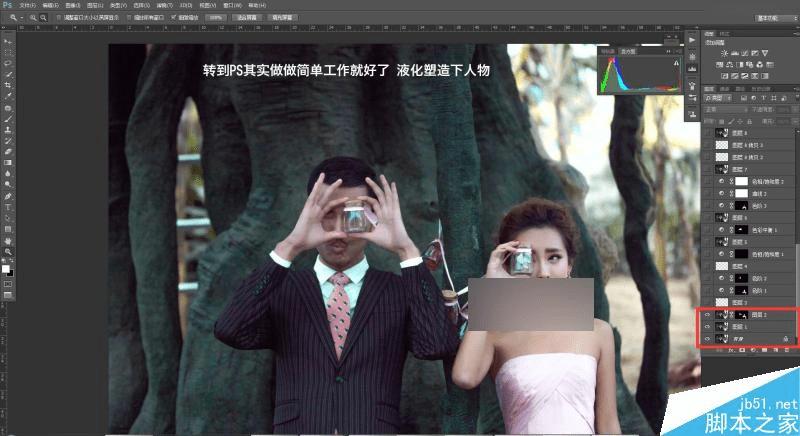Screen dimensions: 800x436
Task: Hide the 图层 2 layer eye icon
Action: pos(707,315)
